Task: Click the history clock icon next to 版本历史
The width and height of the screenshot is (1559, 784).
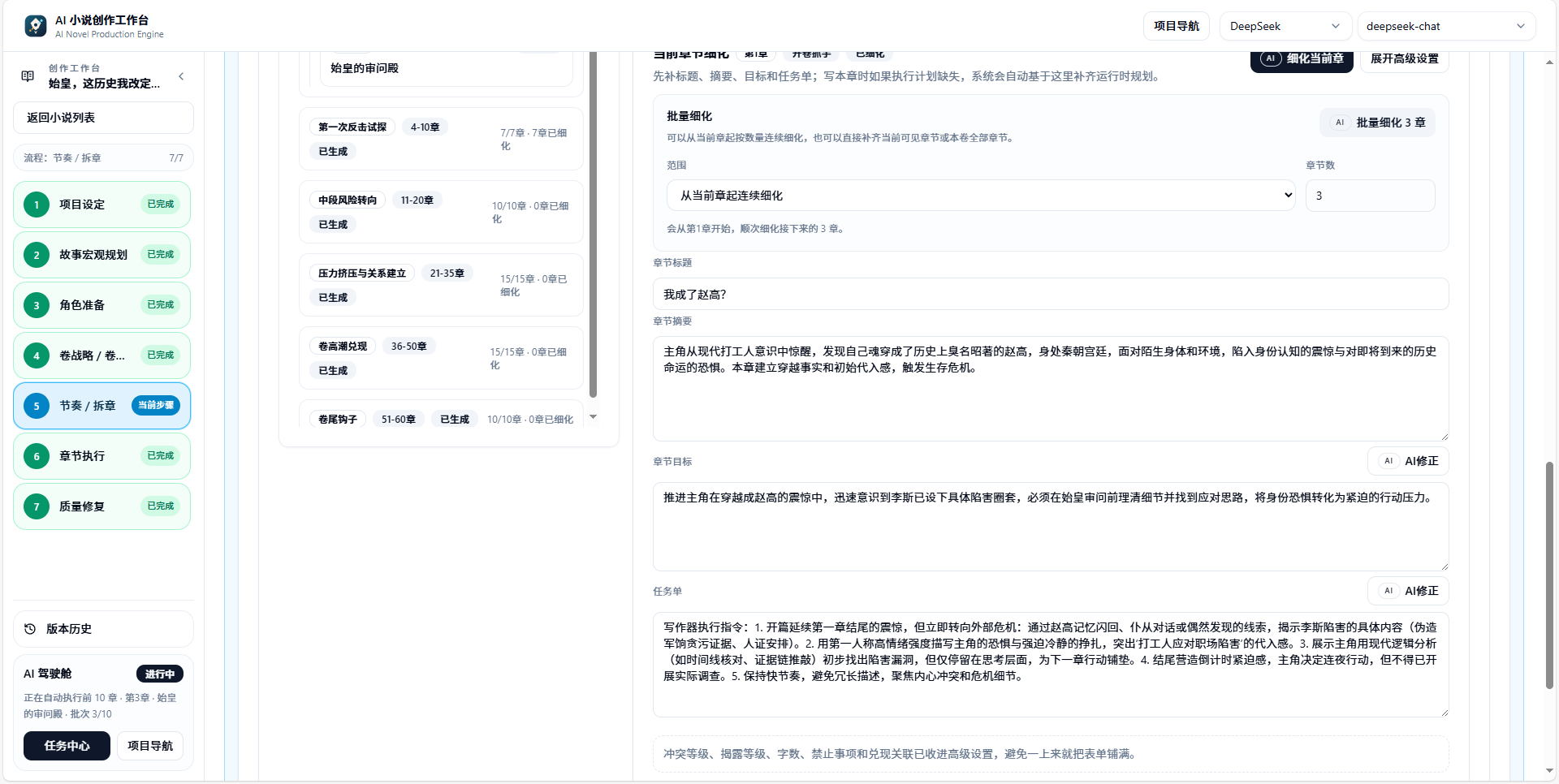Action: (x=29, y=629)
